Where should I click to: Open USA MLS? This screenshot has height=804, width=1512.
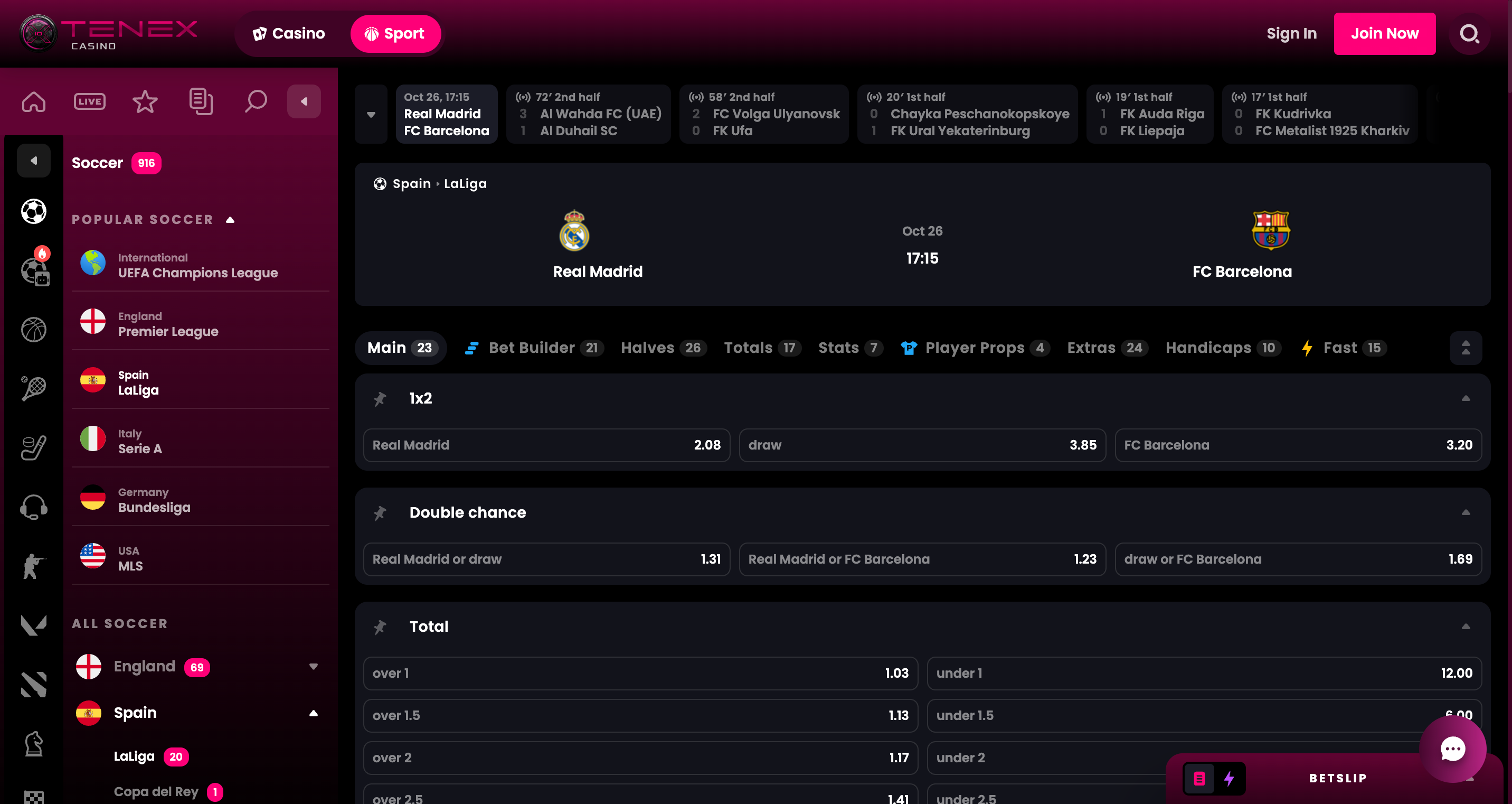pos(200,558)
